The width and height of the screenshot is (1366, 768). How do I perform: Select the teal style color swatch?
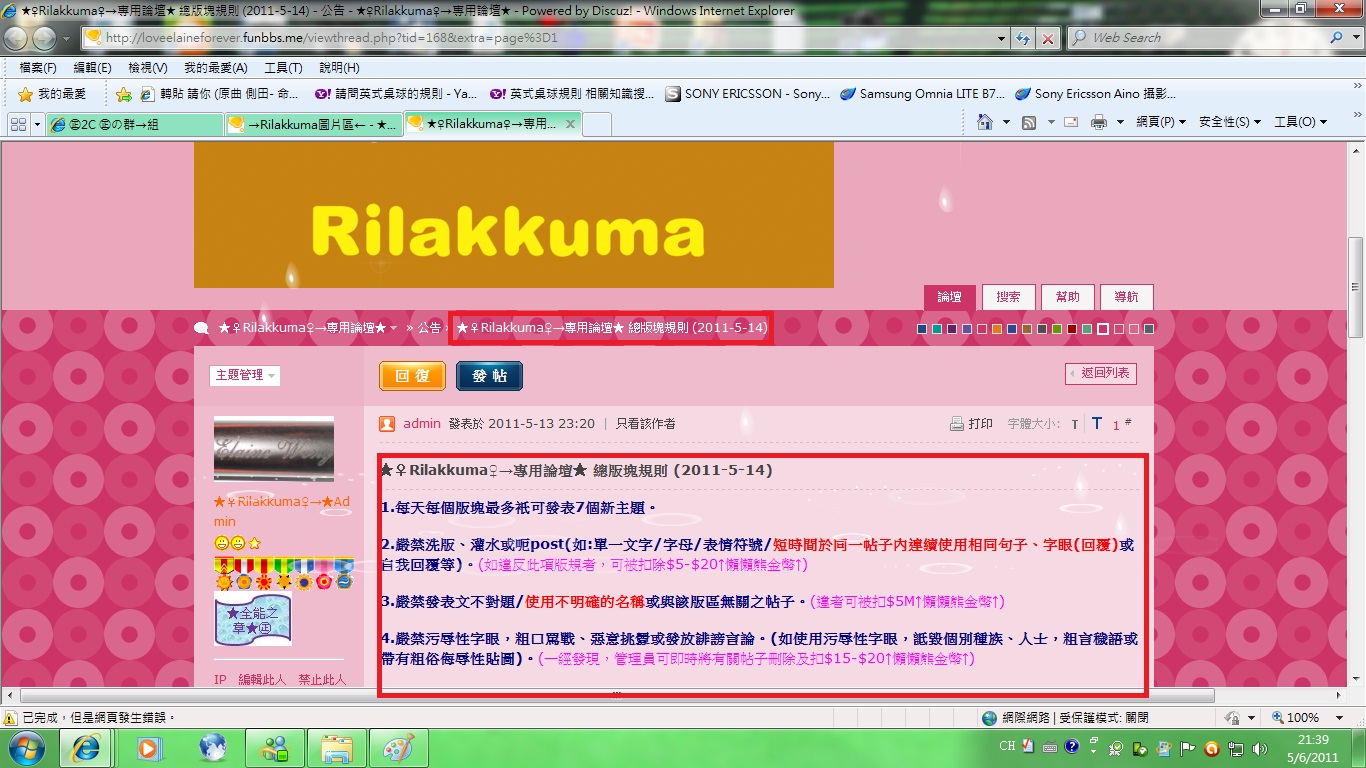tap(937, 328)
